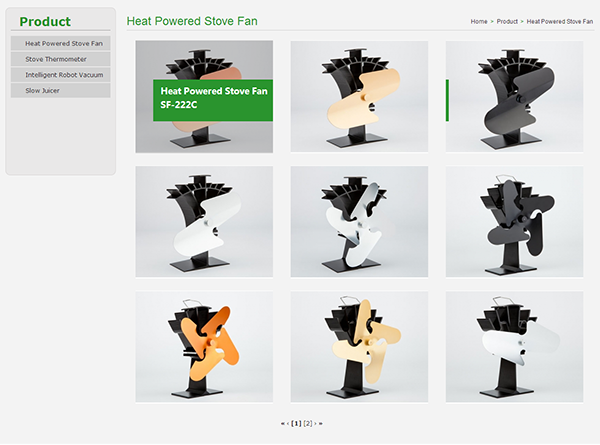Open the green SF-222C stove fan label
This screenshot has width=600, height=445.
pyautogui.click(x=213, y=100)
